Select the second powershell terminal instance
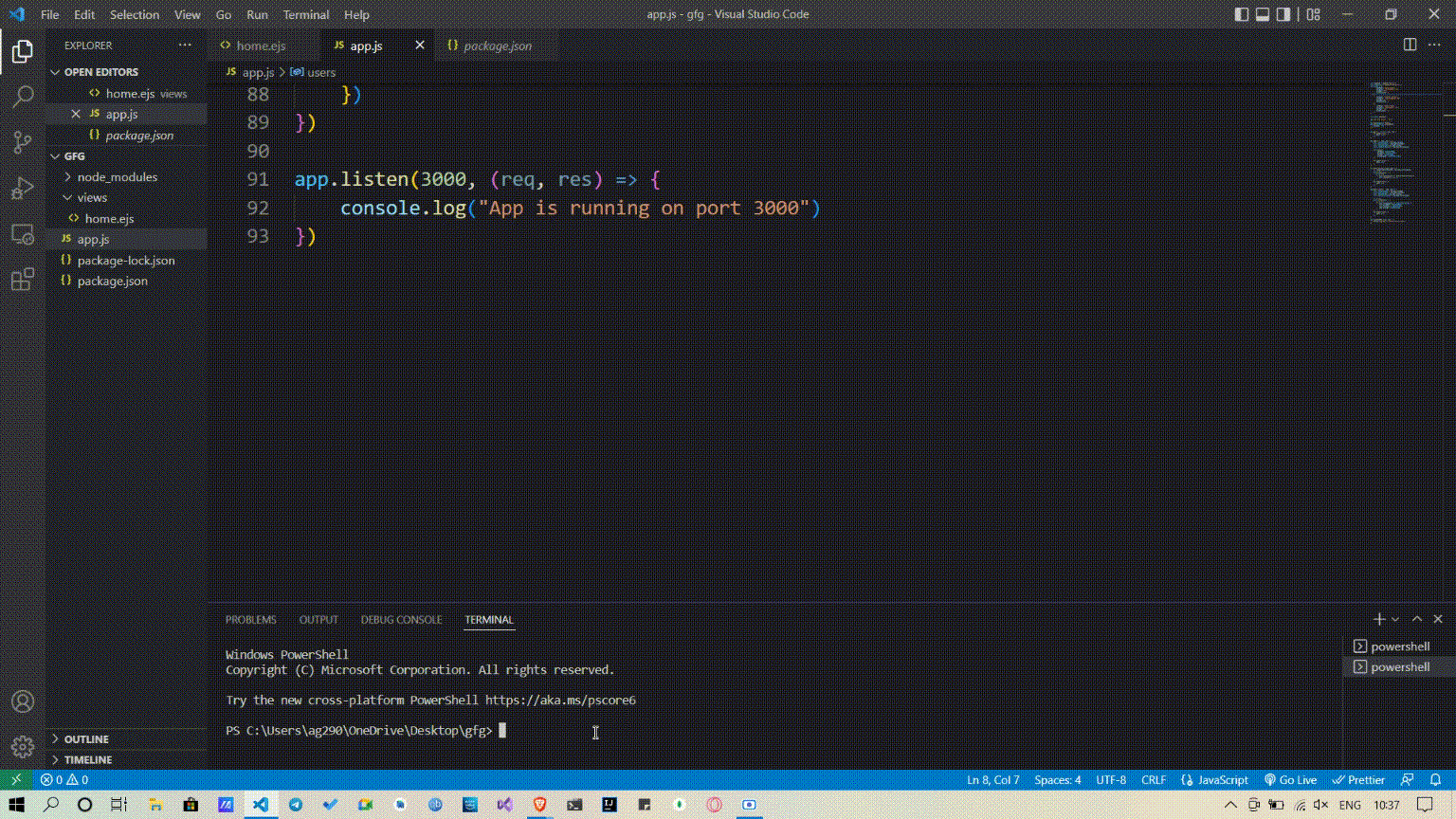 [1398, 666]
